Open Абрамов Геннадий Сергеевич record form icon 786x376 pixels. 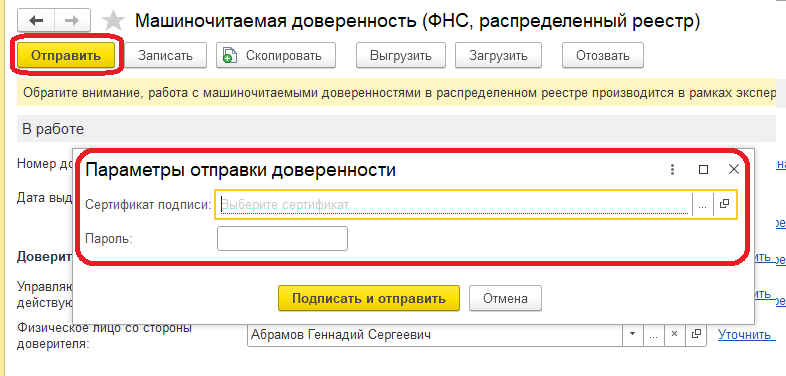695,334
